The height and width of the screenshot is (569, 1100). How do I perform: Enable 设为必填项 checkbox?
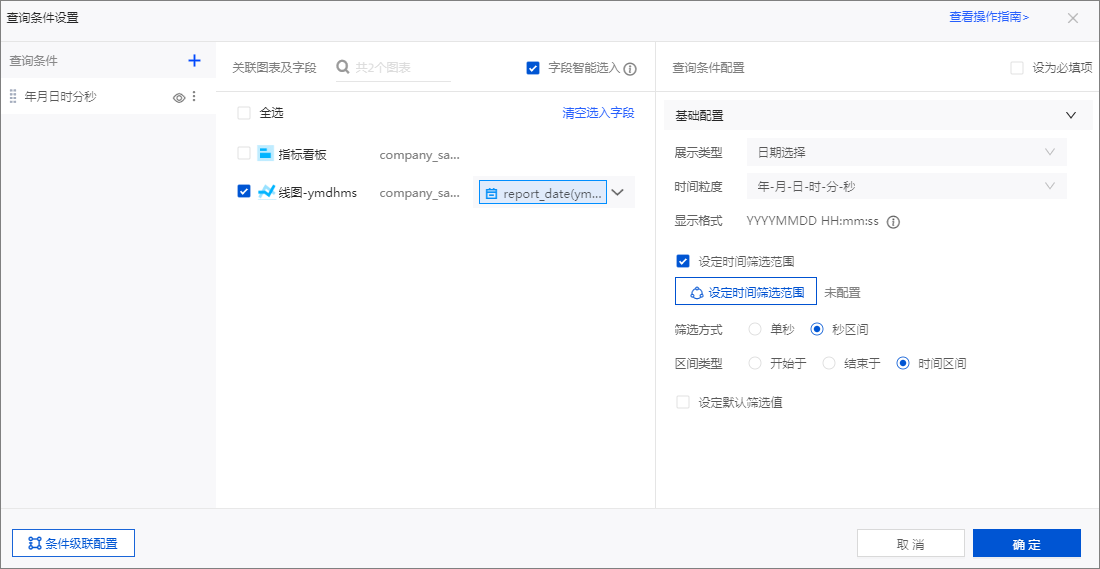coord(1017,68)
